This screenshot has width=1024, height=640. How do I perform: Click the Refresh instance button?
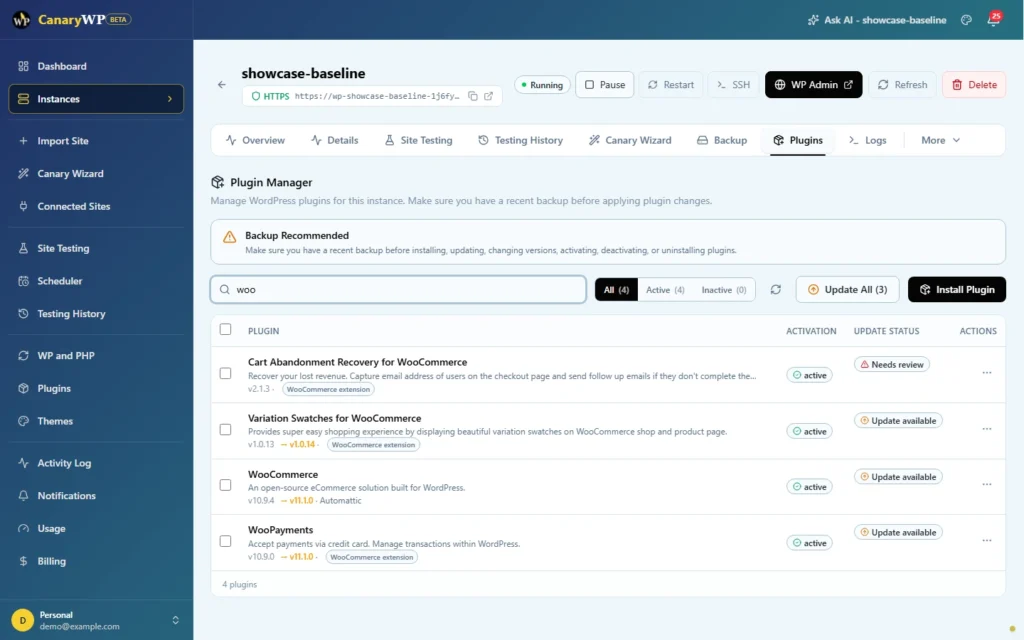(903, 84)
